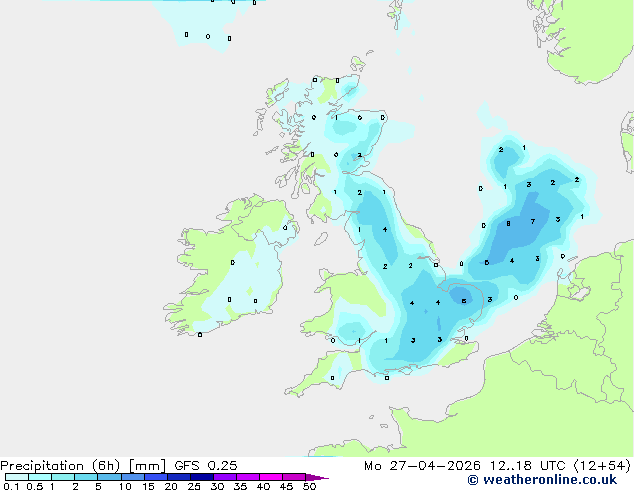The width and height of the screenshot is (634, 490).
Task: Pick the legend swatch between 2 and 5
Action: (x=86, y=477)
